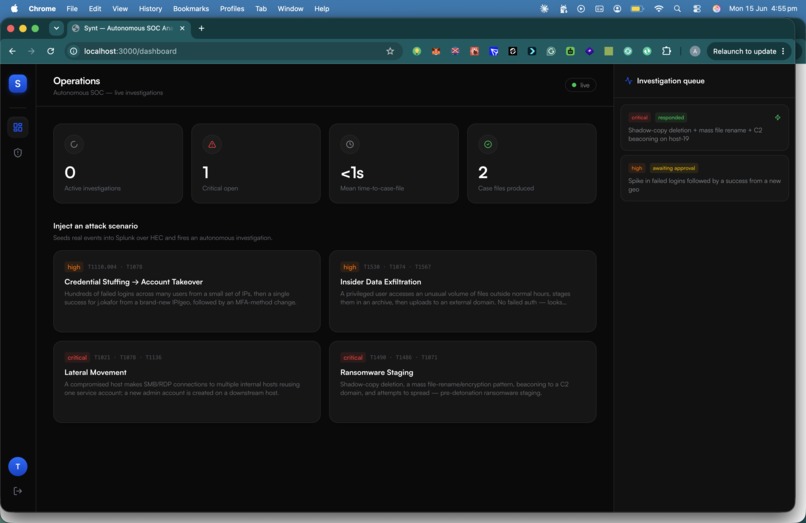Click the green sparkle icon on critical queue item
The height and width of the screenshot is (523, 806).
777,117
